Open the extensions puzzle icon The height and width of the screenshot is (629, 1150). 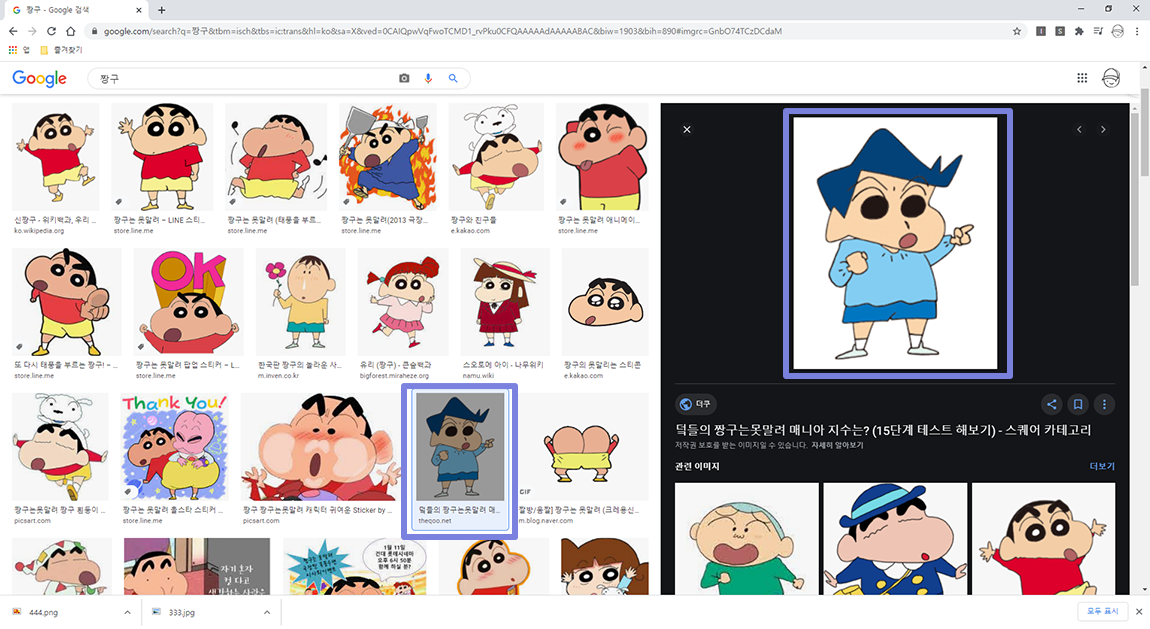(x=1079, y=32)
